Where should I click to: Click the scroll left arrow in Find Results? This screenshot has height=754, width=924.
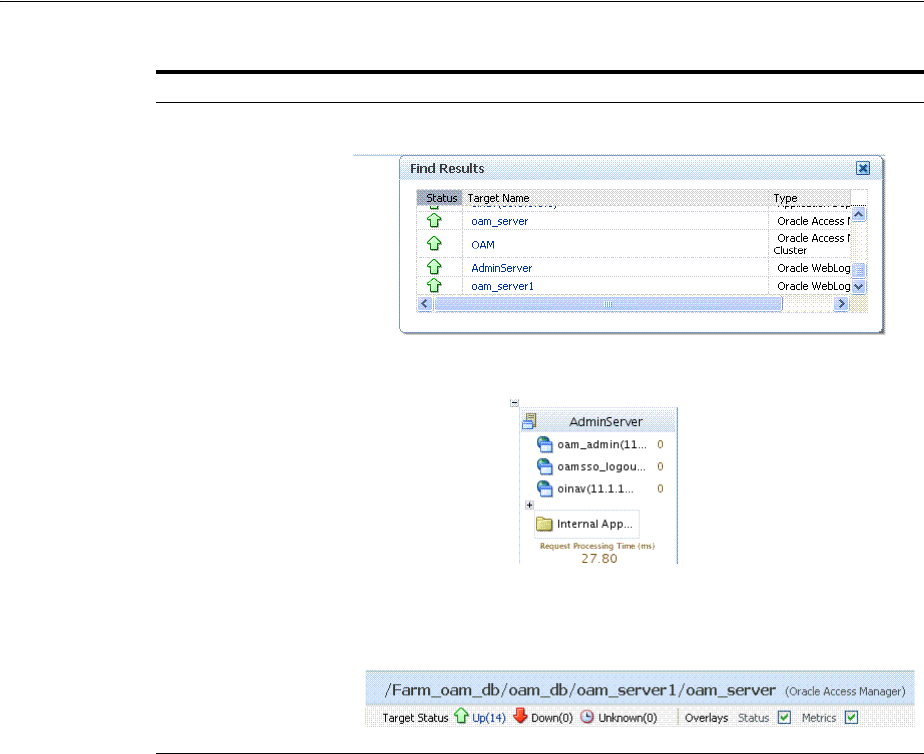(424, 304)
